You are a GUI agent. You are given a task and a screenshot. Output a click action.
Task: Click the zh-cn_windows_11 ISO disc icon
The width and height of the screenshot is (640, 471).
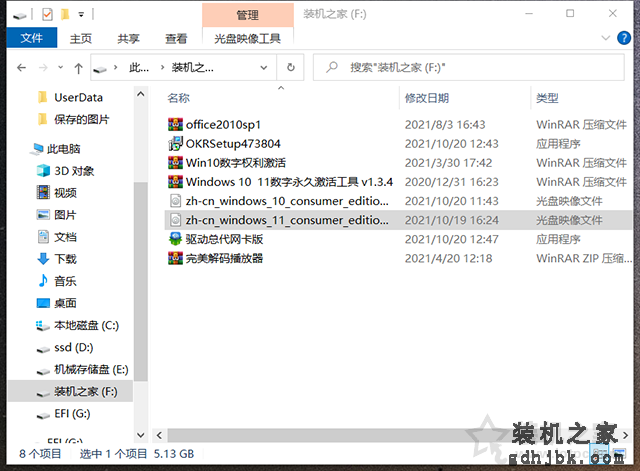click(175, 220)
